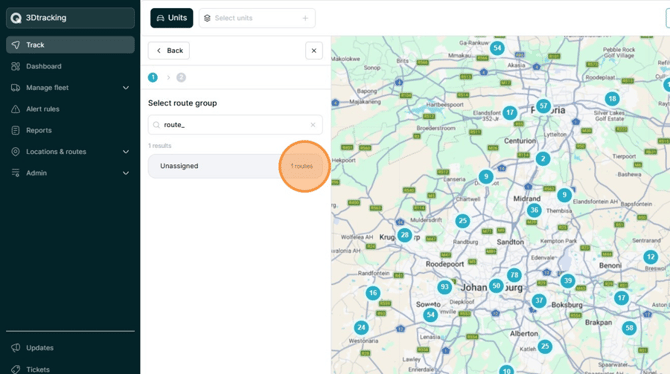Expand the Manage fleet menu chevron
The image size is (670, 374).
[x=126, y=88]
